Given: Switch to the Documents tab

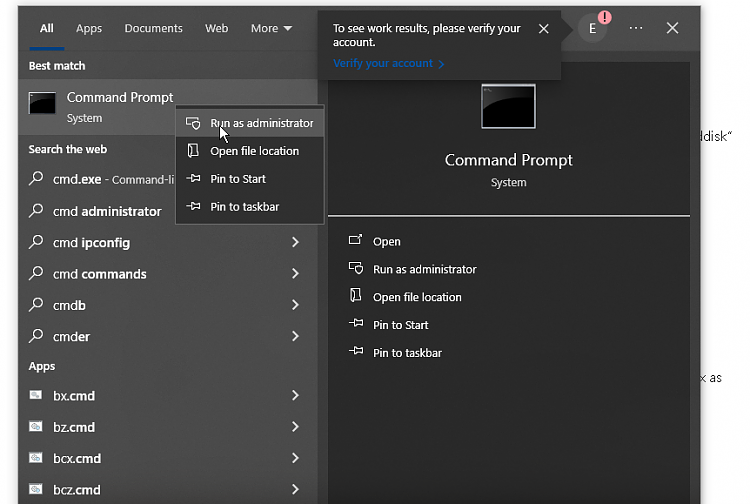Looking at the screenshot, I should [x=154, y=28].
